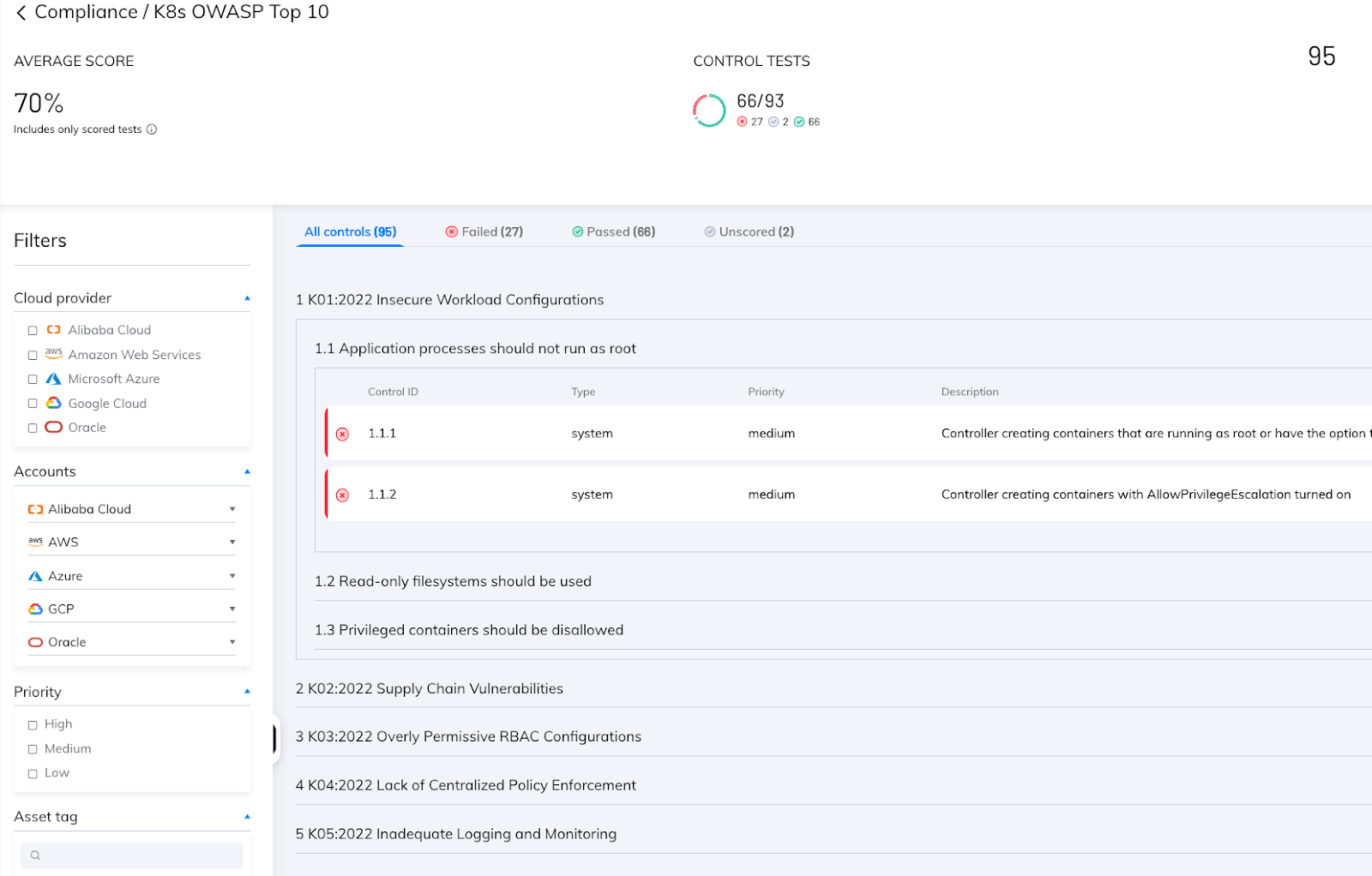Click the Amazon Web Services icon in filters
Viewport: 1372px width, 876px height.
click(54, 354)
